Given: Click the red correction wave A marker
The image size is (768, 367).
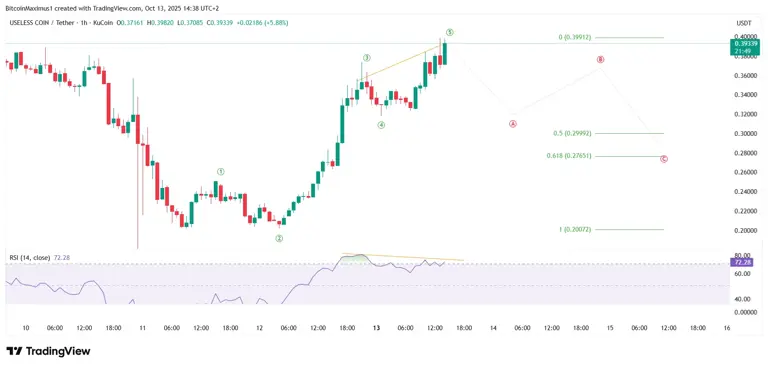Looking at the screenshot, I should tap(513, 124).
